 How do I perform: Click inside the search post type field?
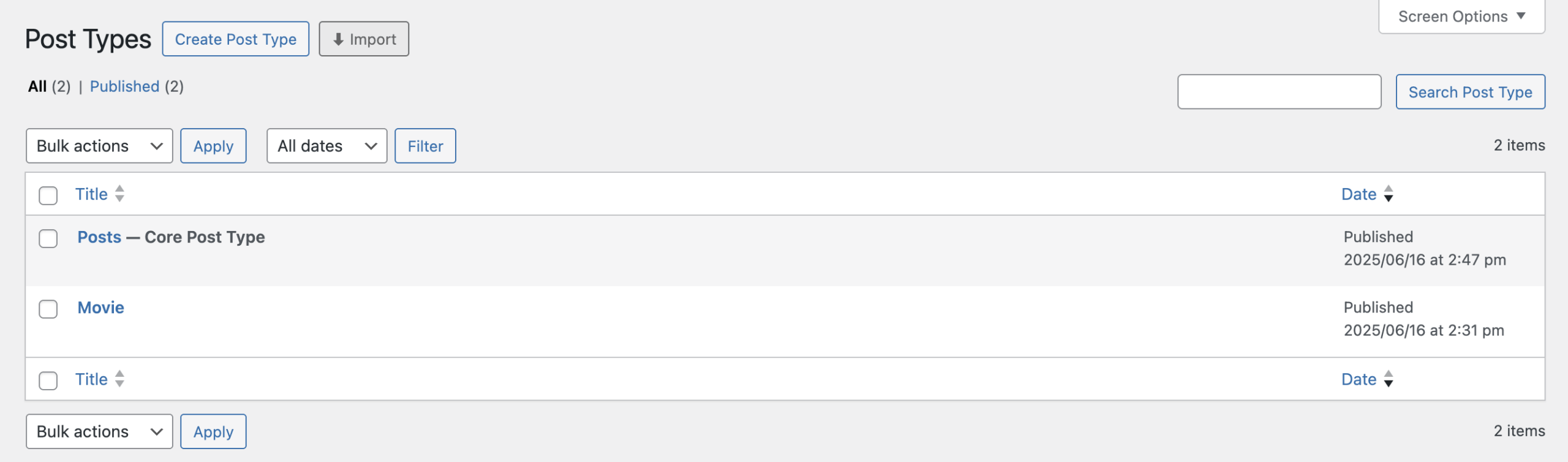pos(1279,91)
